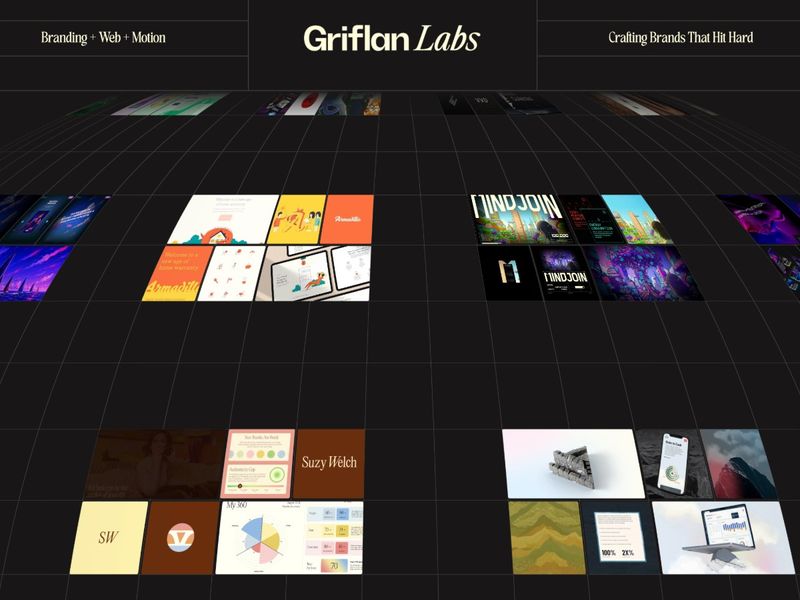This screenshot has width=800, height=600.
Task: Open the cream Armadillo illustration tile with house
Action: pyautogui.click(x=224, y=219)
